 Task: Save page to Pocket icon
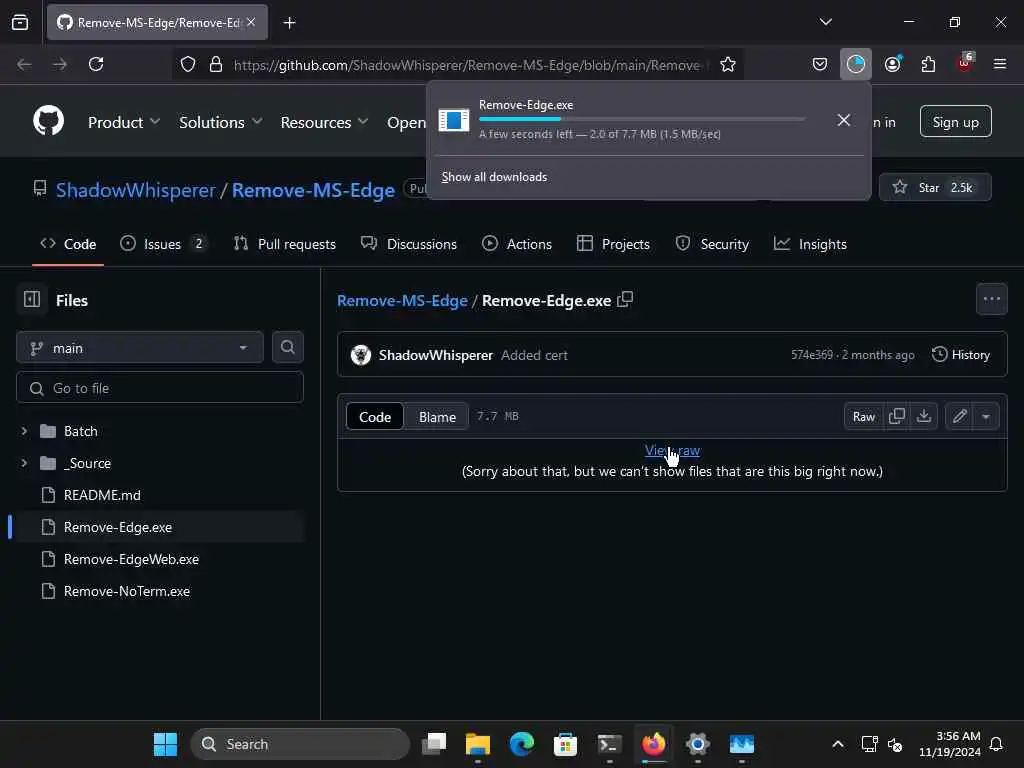click(x=820, y=64)
